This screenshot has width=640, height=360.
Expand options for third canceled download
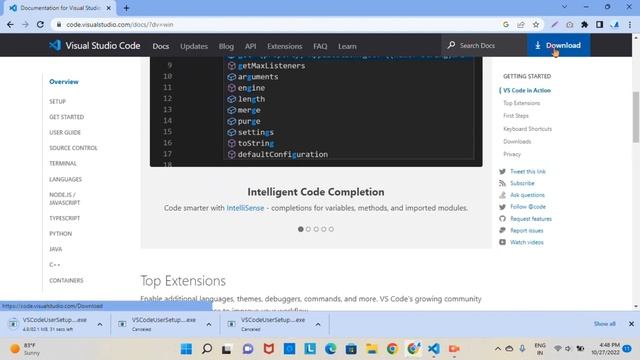click(x=318, y=324)
